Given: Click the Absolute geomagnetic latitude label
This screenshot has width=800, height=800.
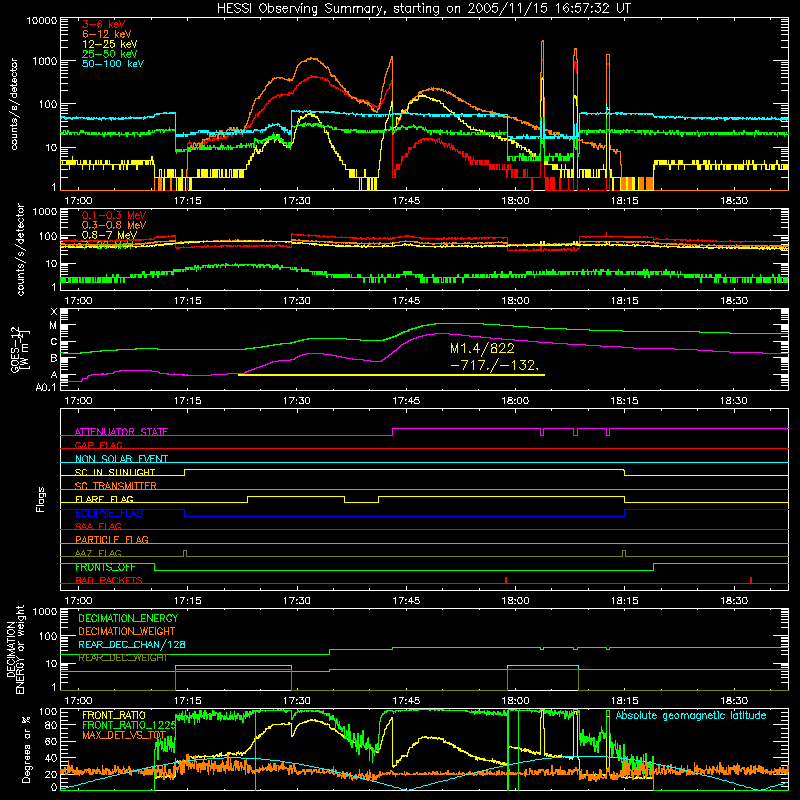Looking at the screenshot, I should [691, 716].
